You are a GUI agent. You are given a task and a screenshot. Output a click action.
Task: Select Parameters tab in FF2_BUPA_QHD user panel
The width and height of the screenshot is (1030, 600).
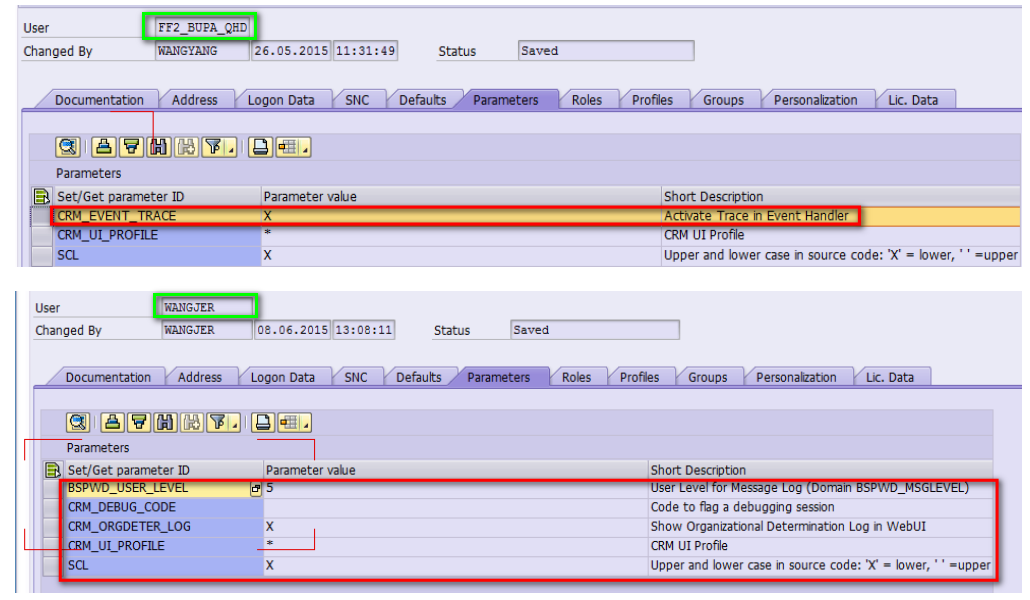point(505,100)
